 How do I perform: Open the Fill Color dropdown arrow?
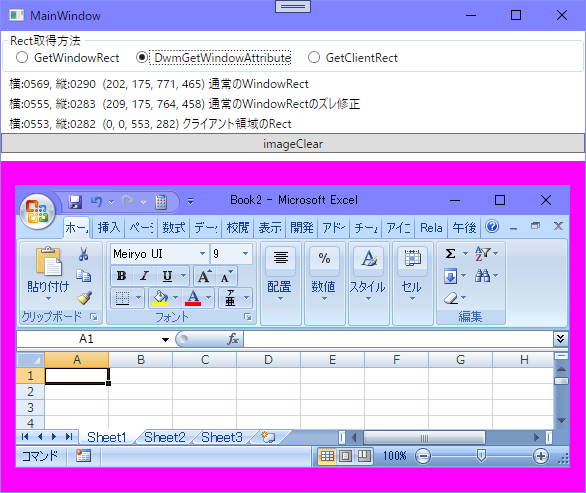175,298
